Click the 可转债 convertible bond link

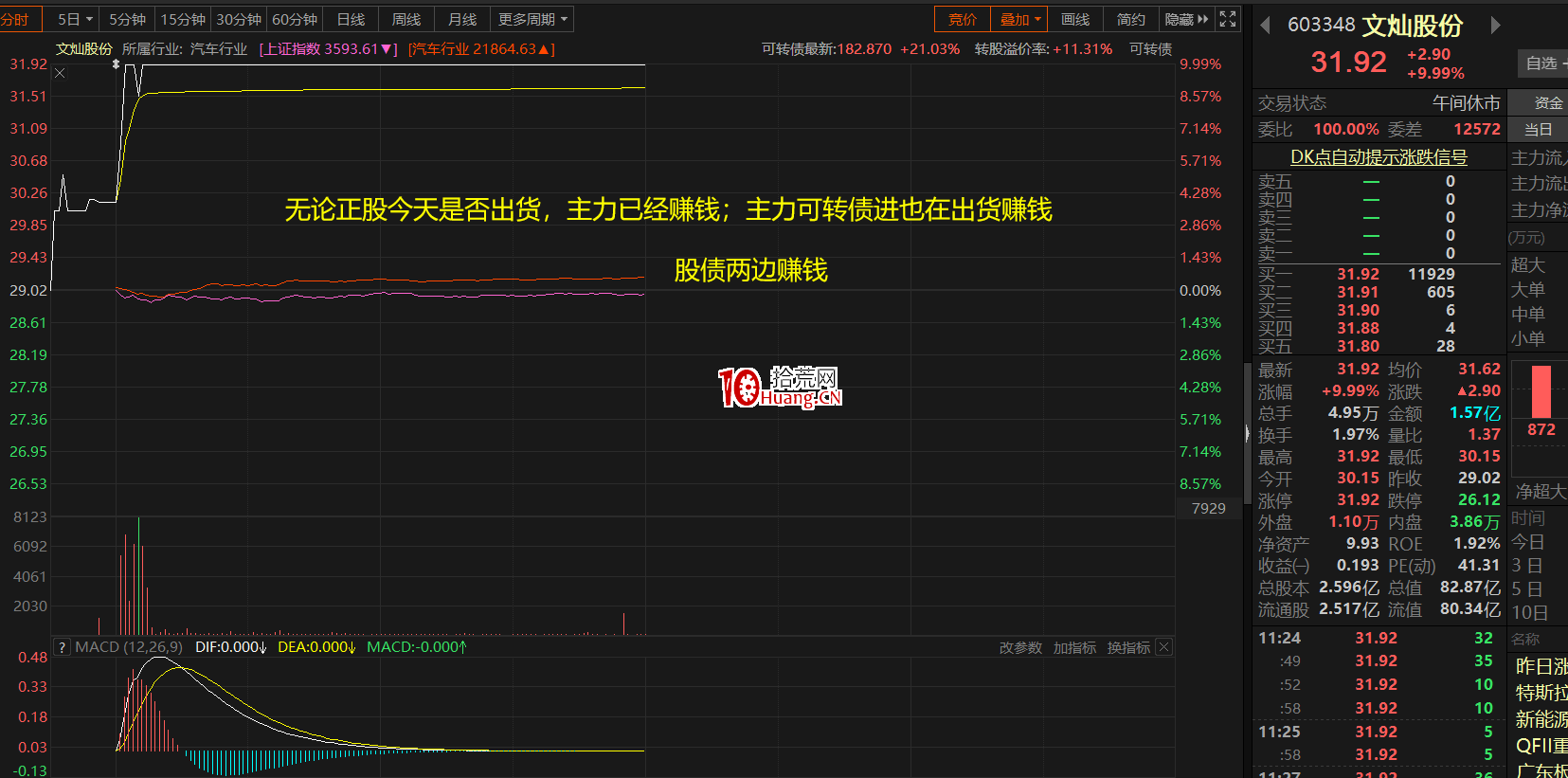(x=1150, y=48)
